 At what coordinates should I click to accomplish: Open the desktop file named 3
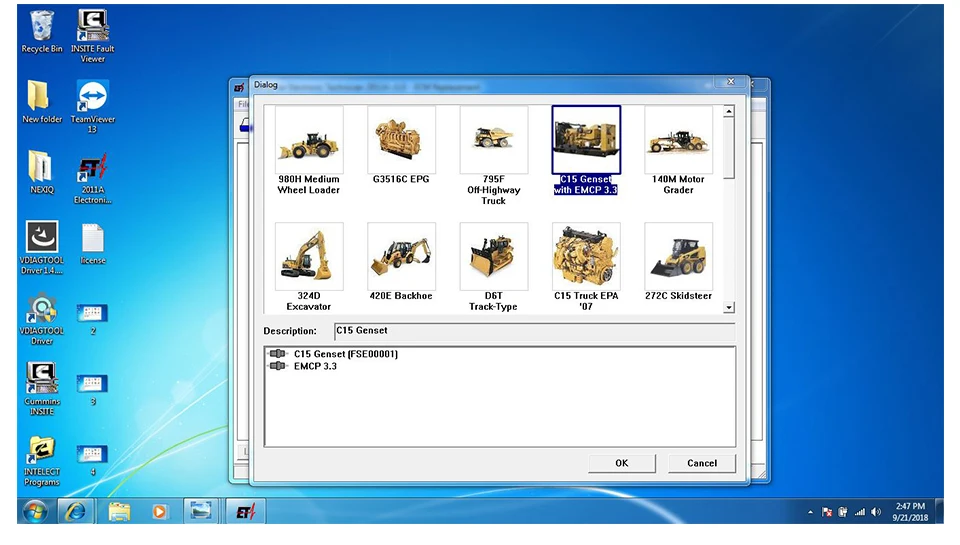[92, 390]
